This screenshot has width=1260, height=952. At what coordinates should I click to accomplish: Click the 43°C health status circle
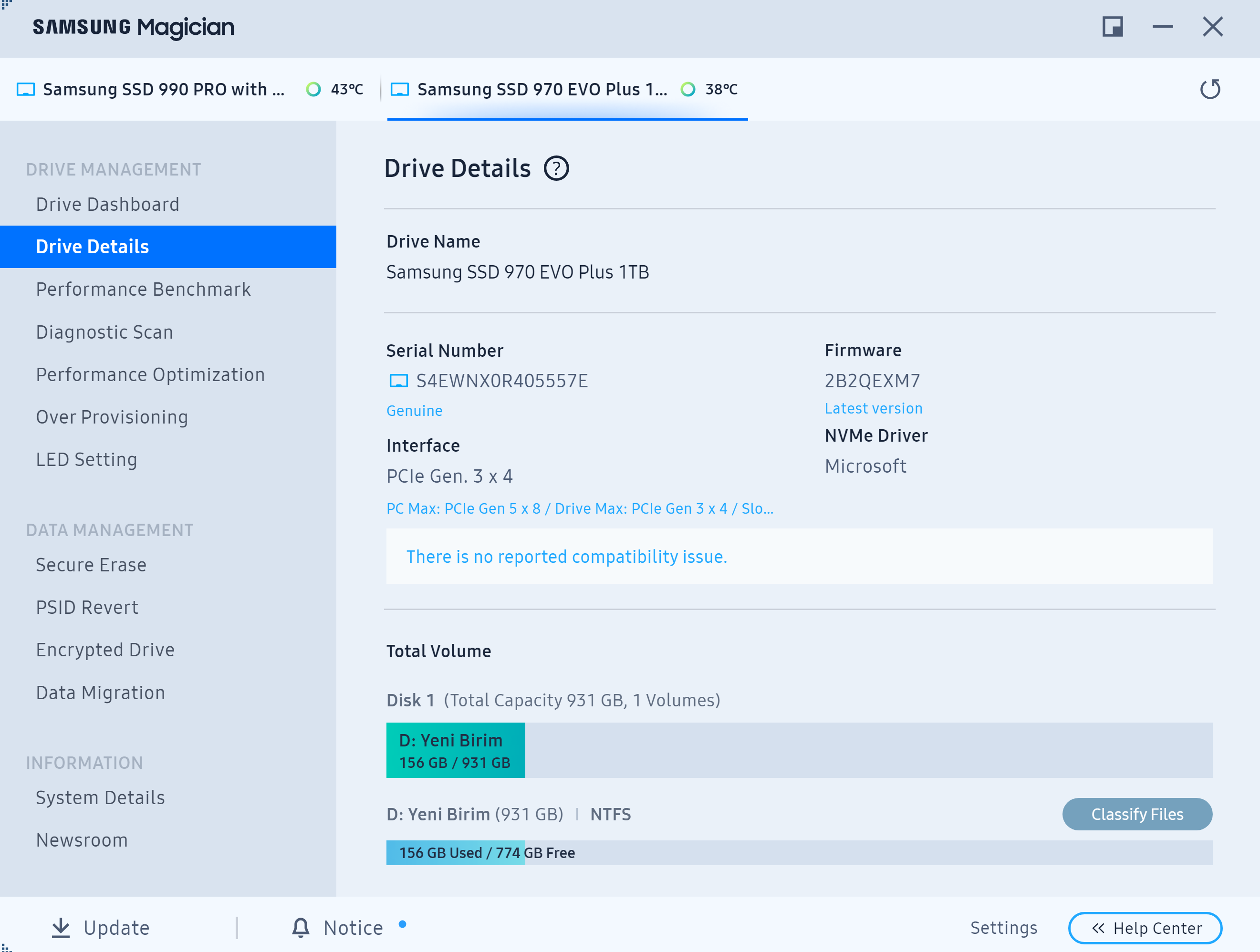click(313, 89)
